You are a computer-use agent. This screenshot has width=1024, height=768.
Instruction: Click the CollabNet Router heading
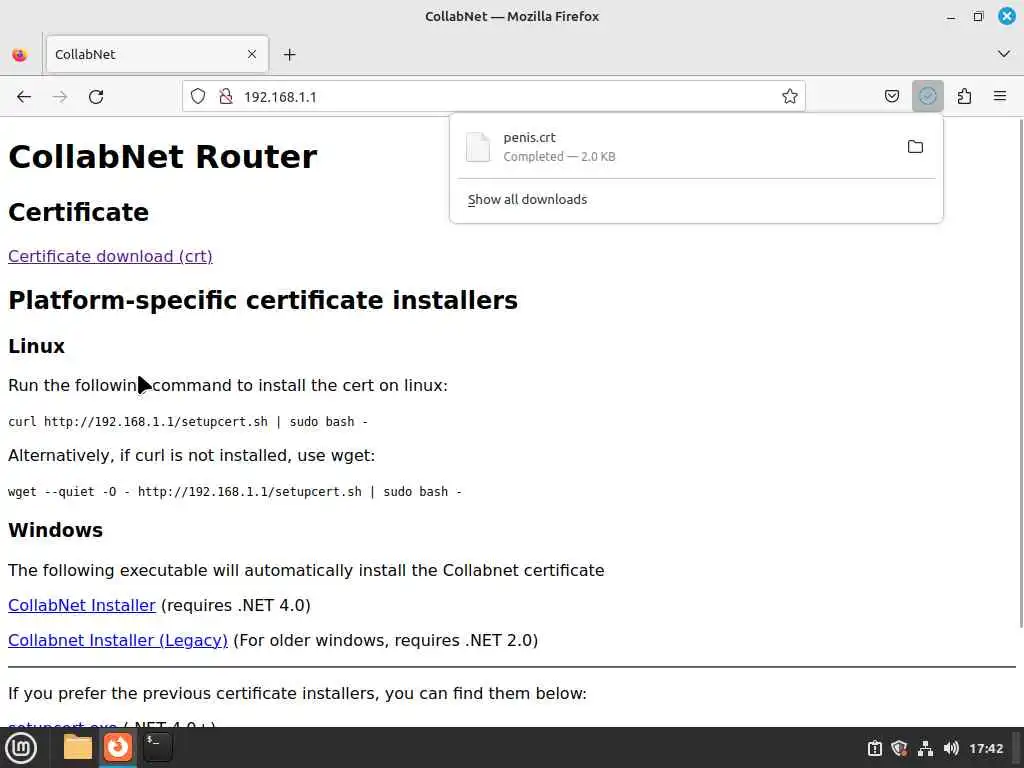point(163,157)
